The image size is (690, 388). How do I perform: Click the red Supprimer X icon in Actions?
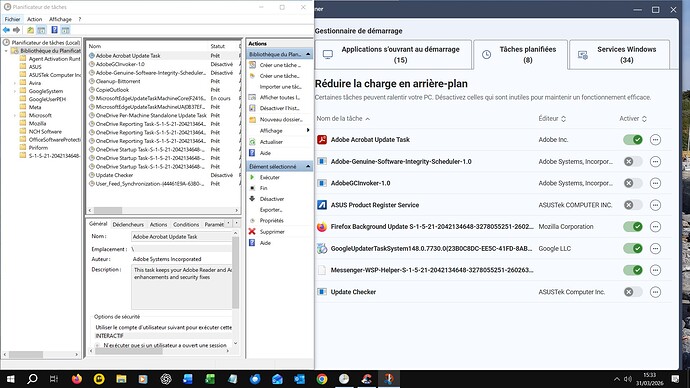(252, 231)
